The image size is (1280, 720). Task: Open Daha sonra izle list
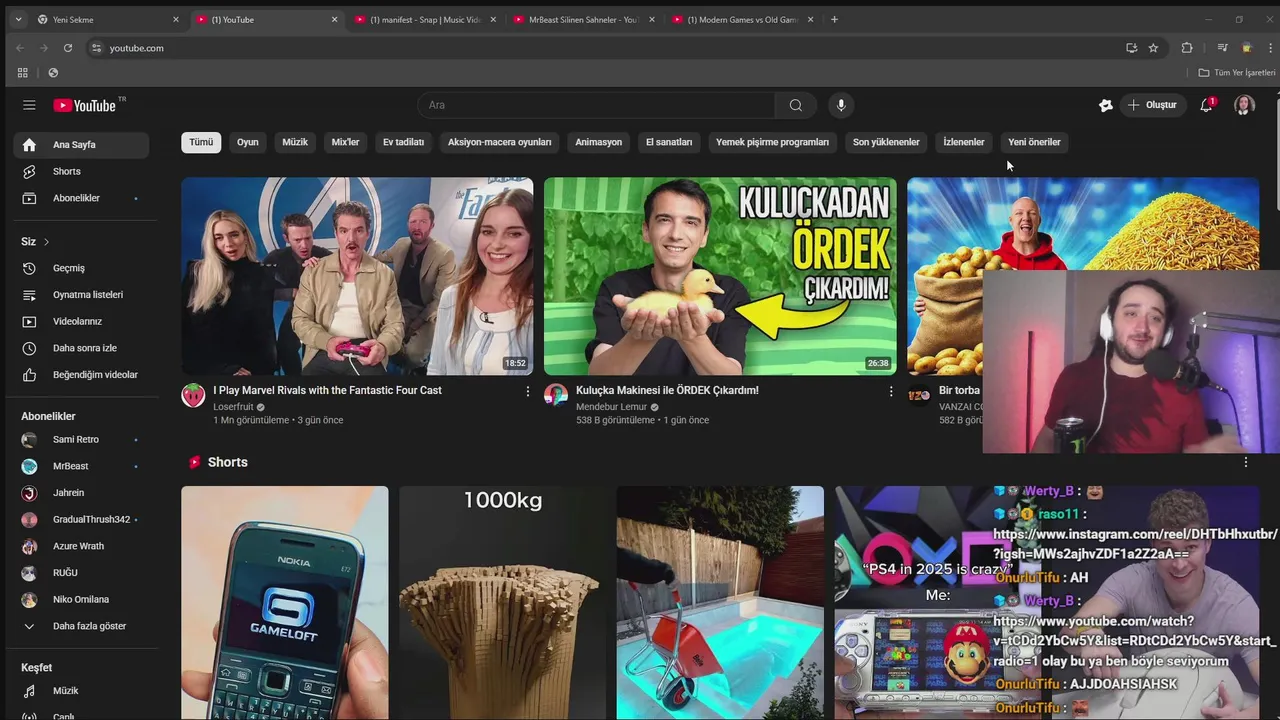(x=81, y=348)
